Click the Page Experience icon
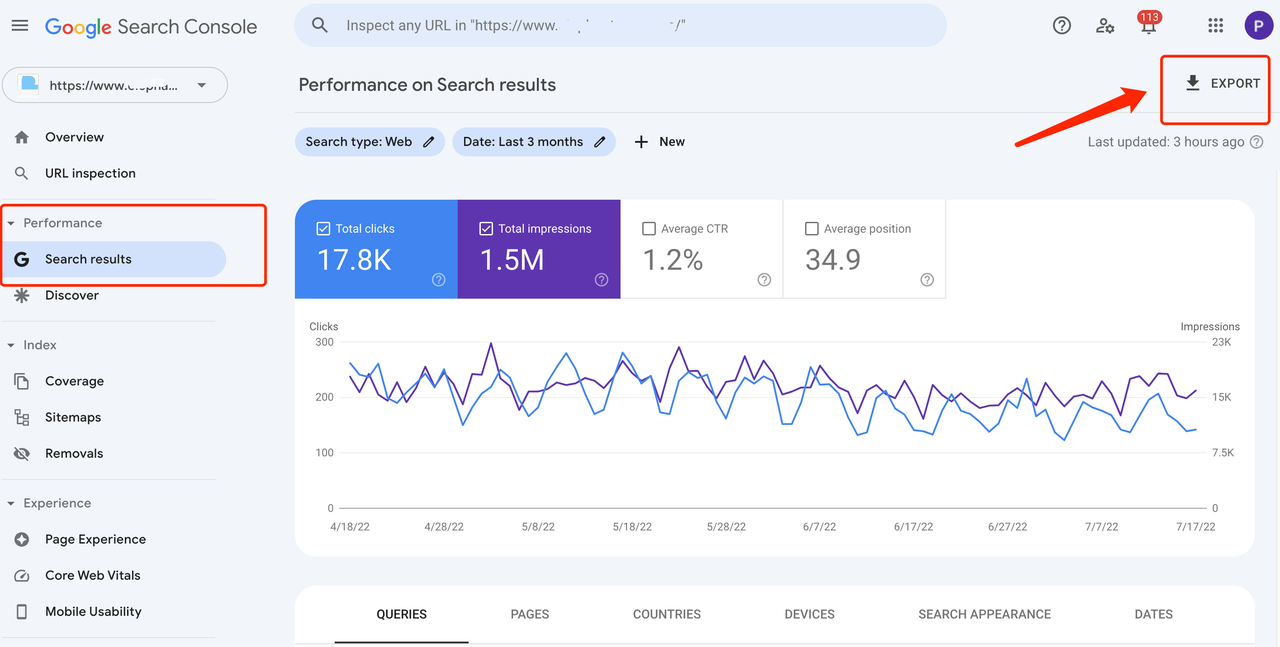The height and width of the screenshot is (647, 1280). pos(22,539)
